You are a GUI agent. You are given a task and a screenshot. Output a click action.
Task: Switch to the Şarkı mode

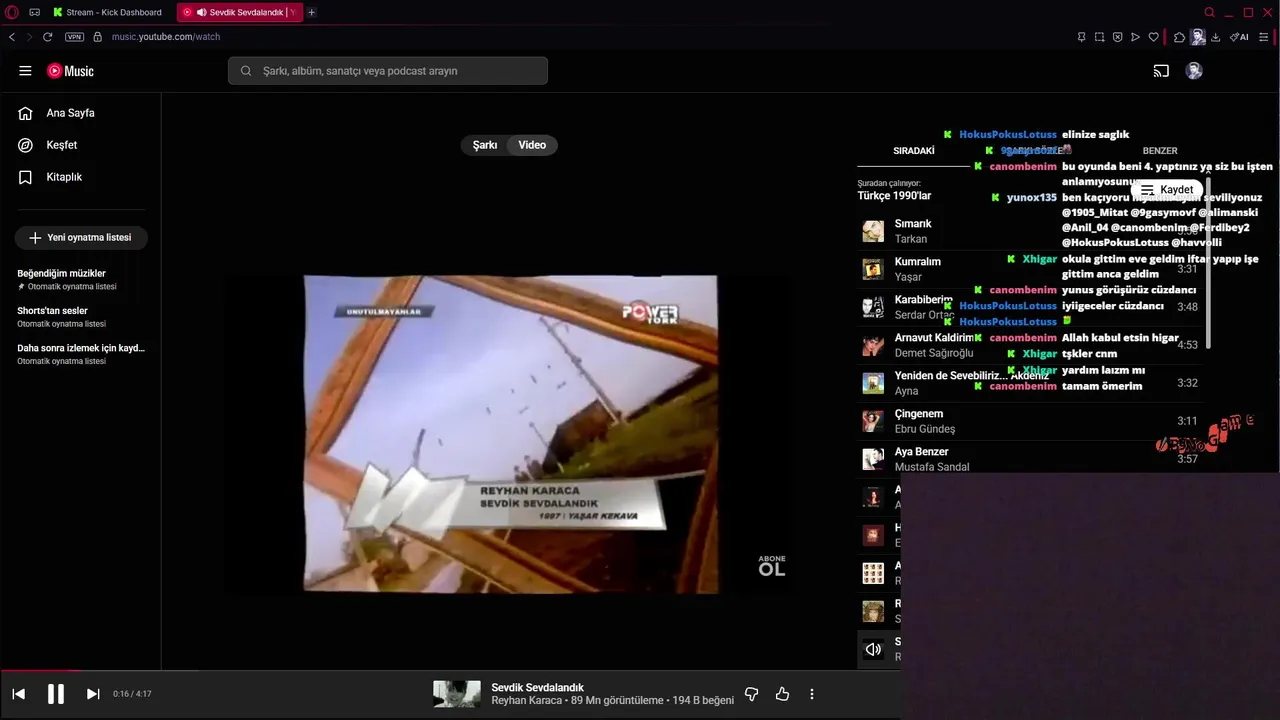coord(485,145)
